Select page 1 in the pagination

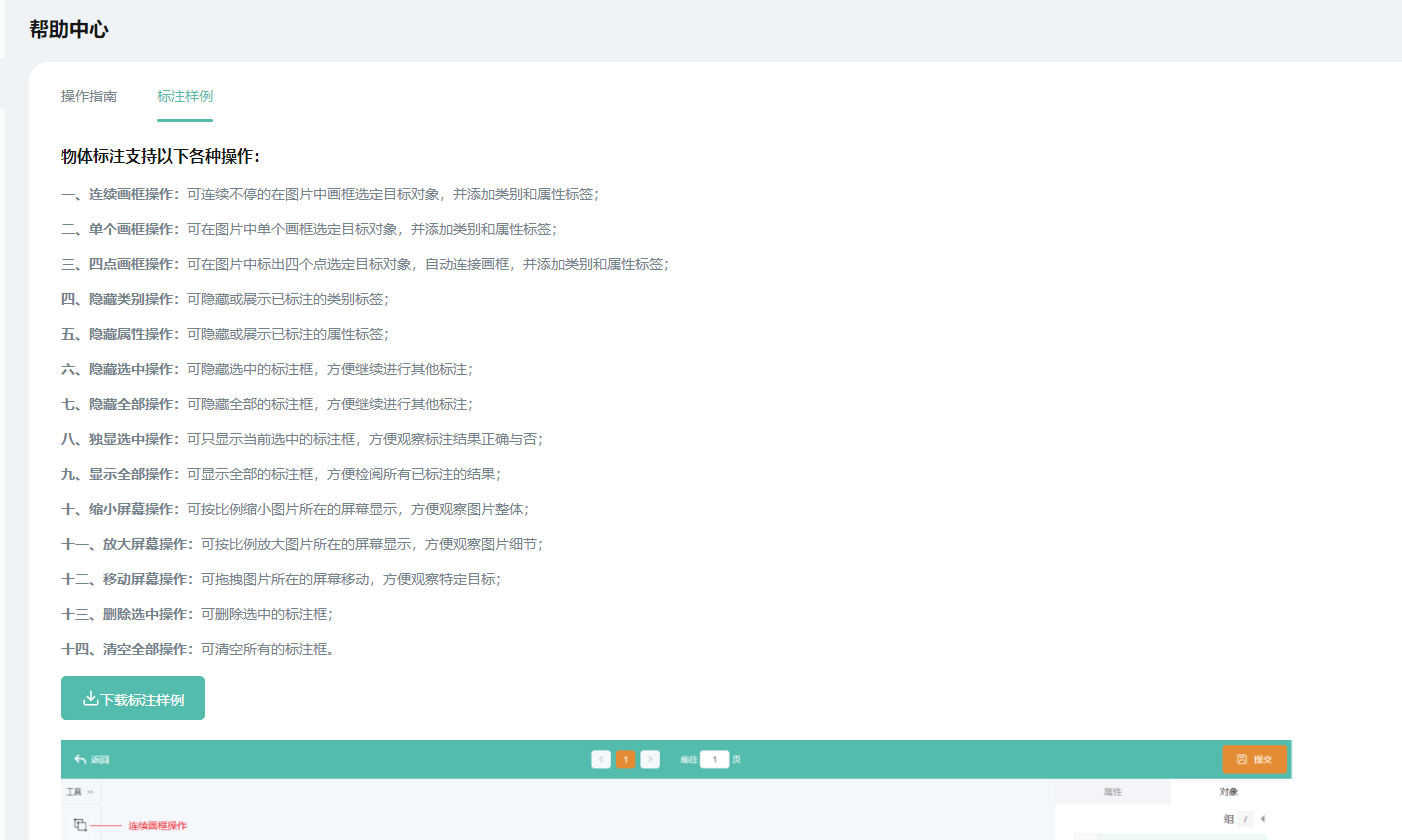(x=626, y=759)
